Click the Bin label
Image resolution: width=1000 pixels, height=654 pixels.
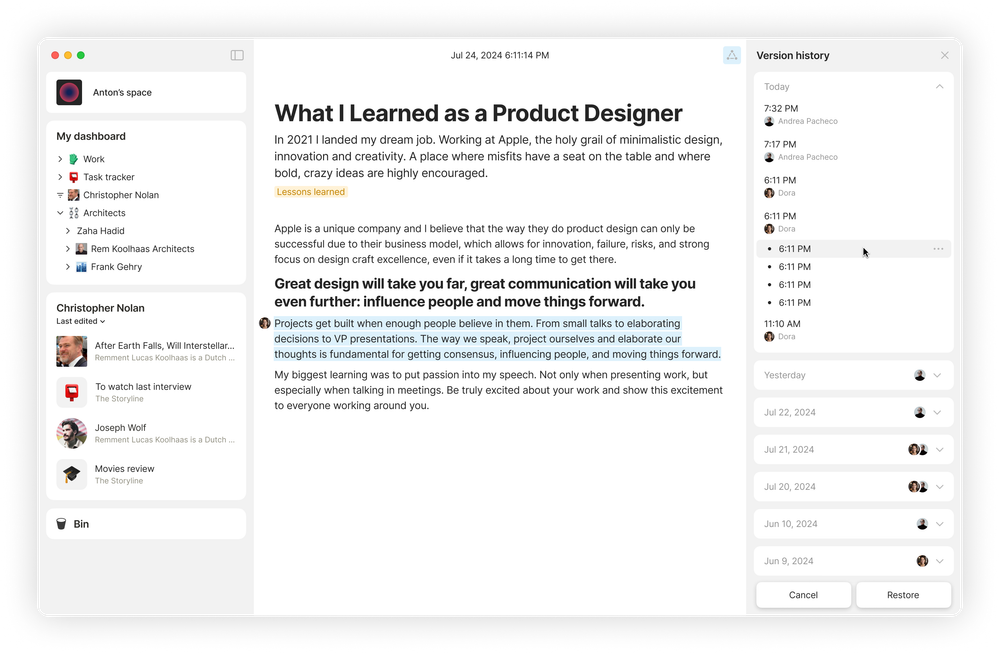tap(81, 524)
